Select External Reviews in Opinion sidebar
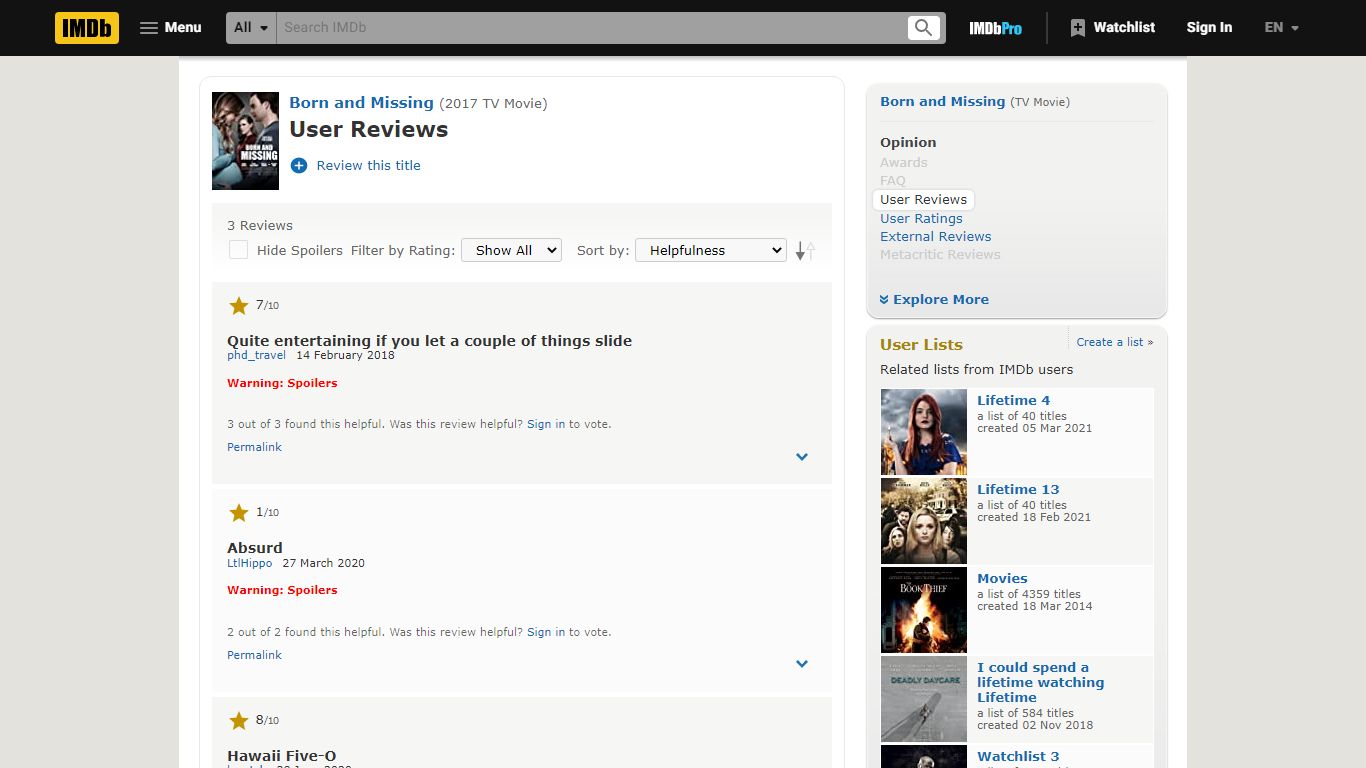This screenshot has width=1366, height=768. click(935, 237)
